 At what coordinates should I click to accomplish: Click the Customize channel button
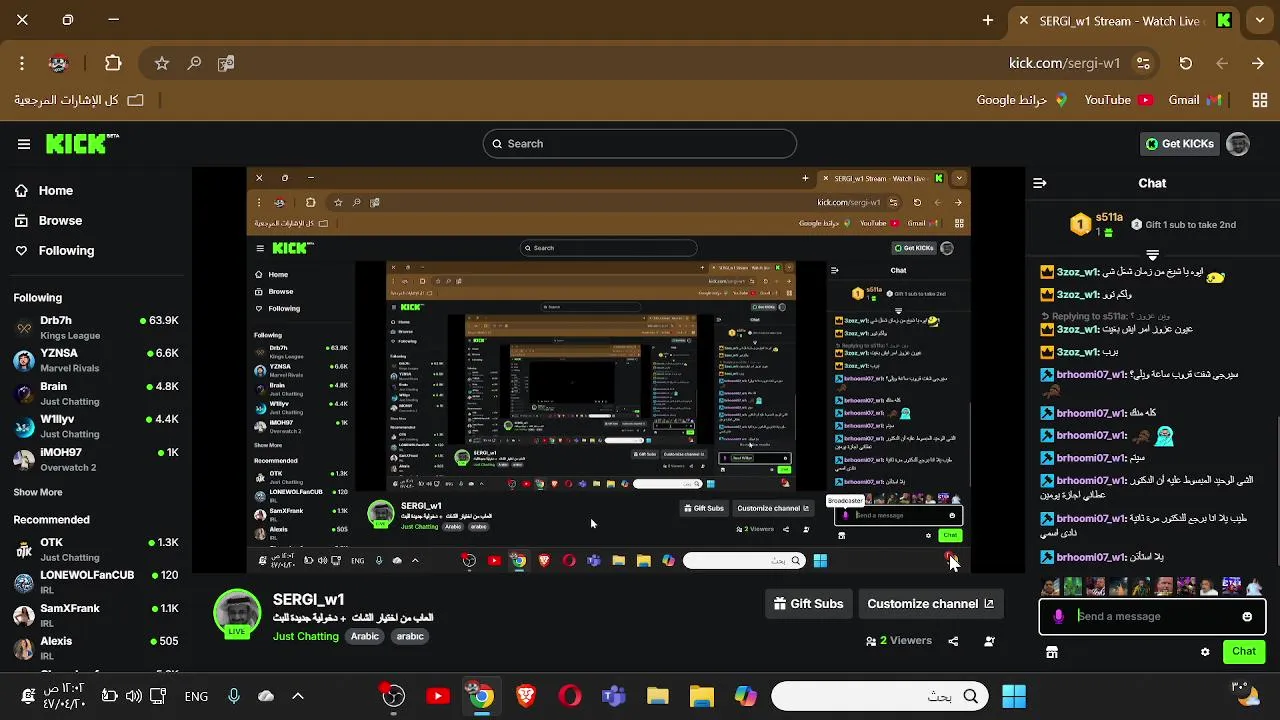tap(930, 604)
